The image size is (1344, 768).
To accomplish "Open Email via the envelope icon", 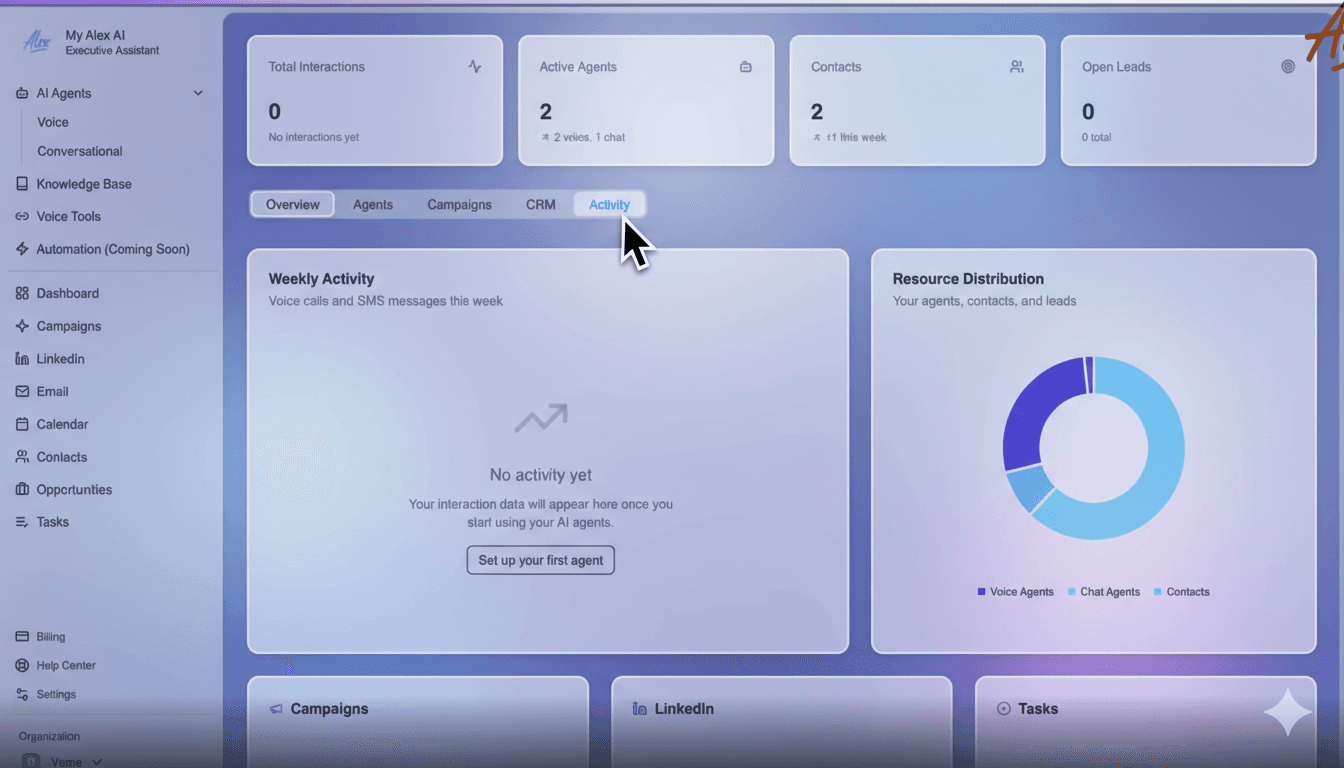I will 22,391.
